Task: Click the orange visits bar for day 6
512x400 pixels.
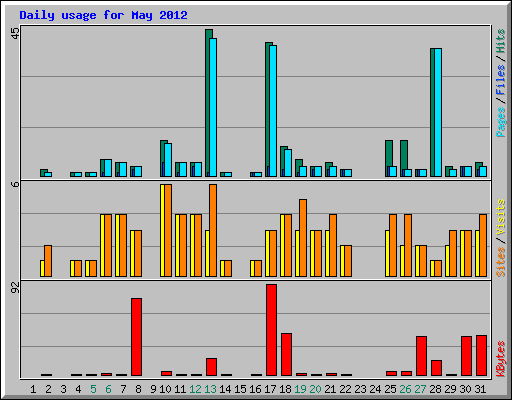Action: tap(108, 245)
